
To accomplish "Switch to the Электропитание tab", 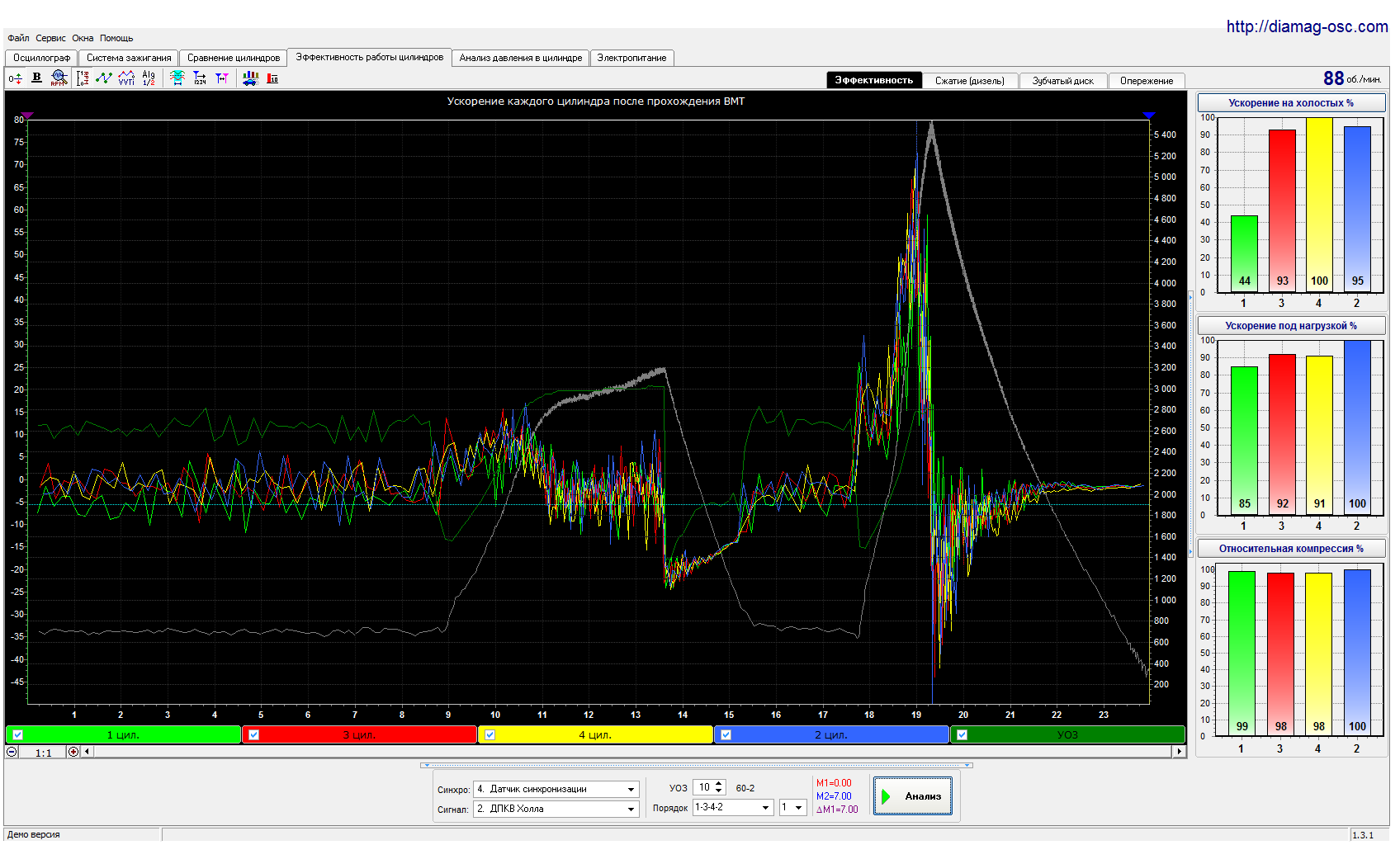I will 631,58.
